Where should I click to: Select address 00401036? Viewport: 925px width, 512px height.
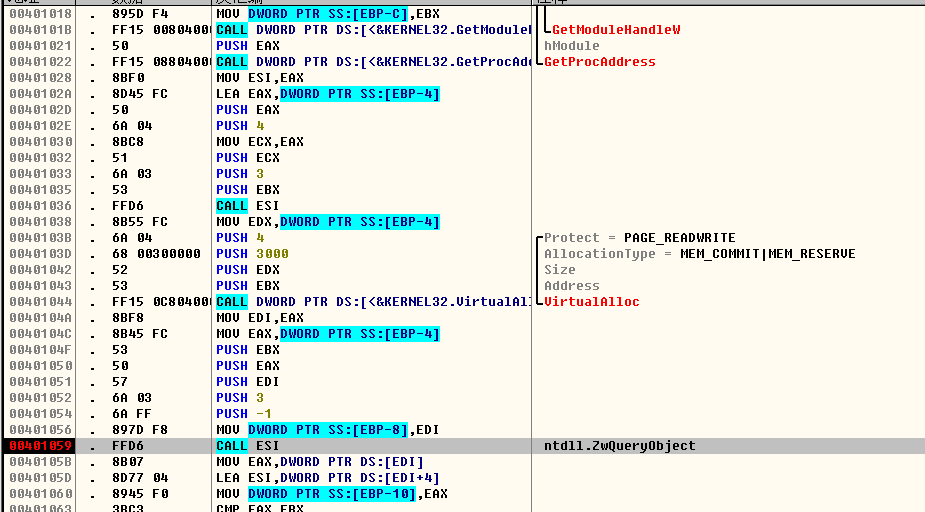[40, 206]
